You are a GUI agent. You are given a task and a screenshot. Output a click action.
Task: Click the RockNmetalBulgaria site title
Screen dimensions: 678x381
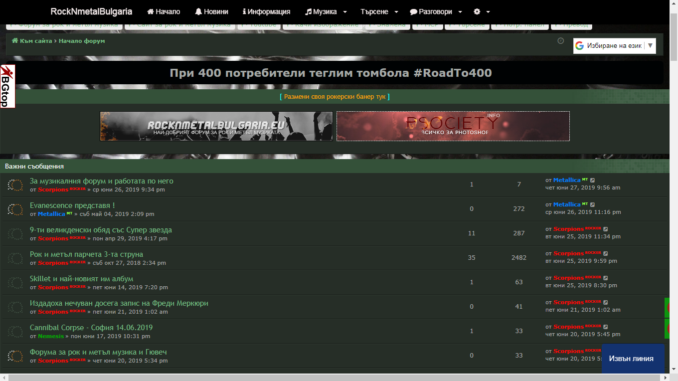[x=91, y=12]
